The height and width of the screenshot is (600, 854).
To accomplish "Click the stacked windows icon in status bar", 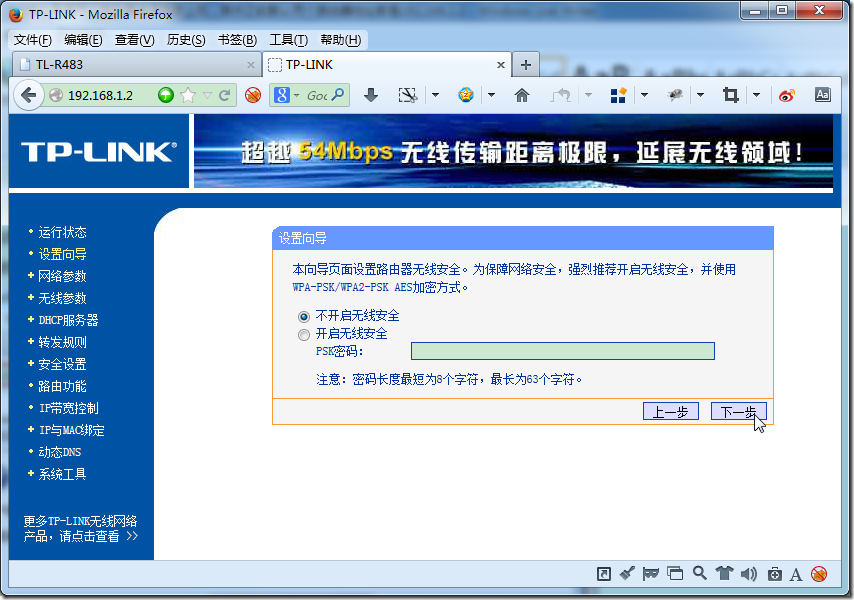I will pyautogui.click(x=675, y=574).
